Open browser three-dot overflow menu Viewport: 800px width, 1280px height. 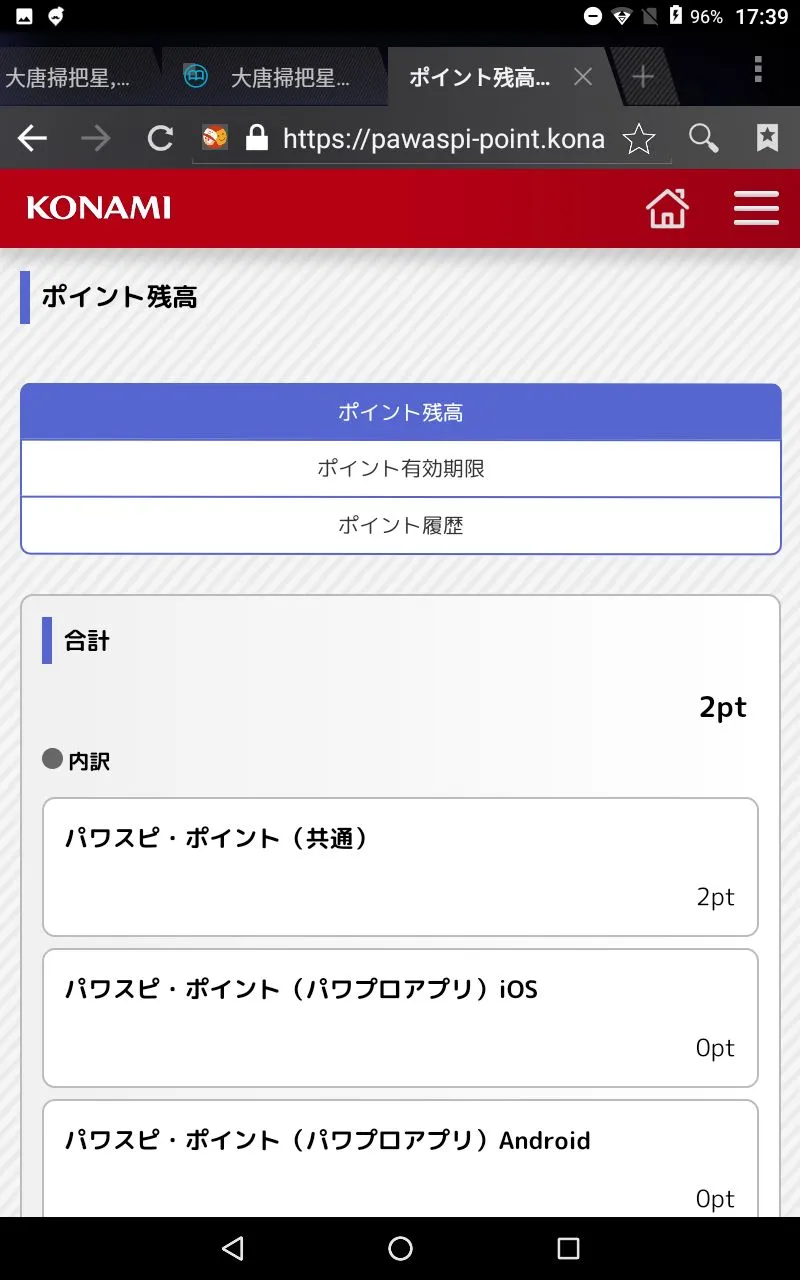[x=758, y=70]
